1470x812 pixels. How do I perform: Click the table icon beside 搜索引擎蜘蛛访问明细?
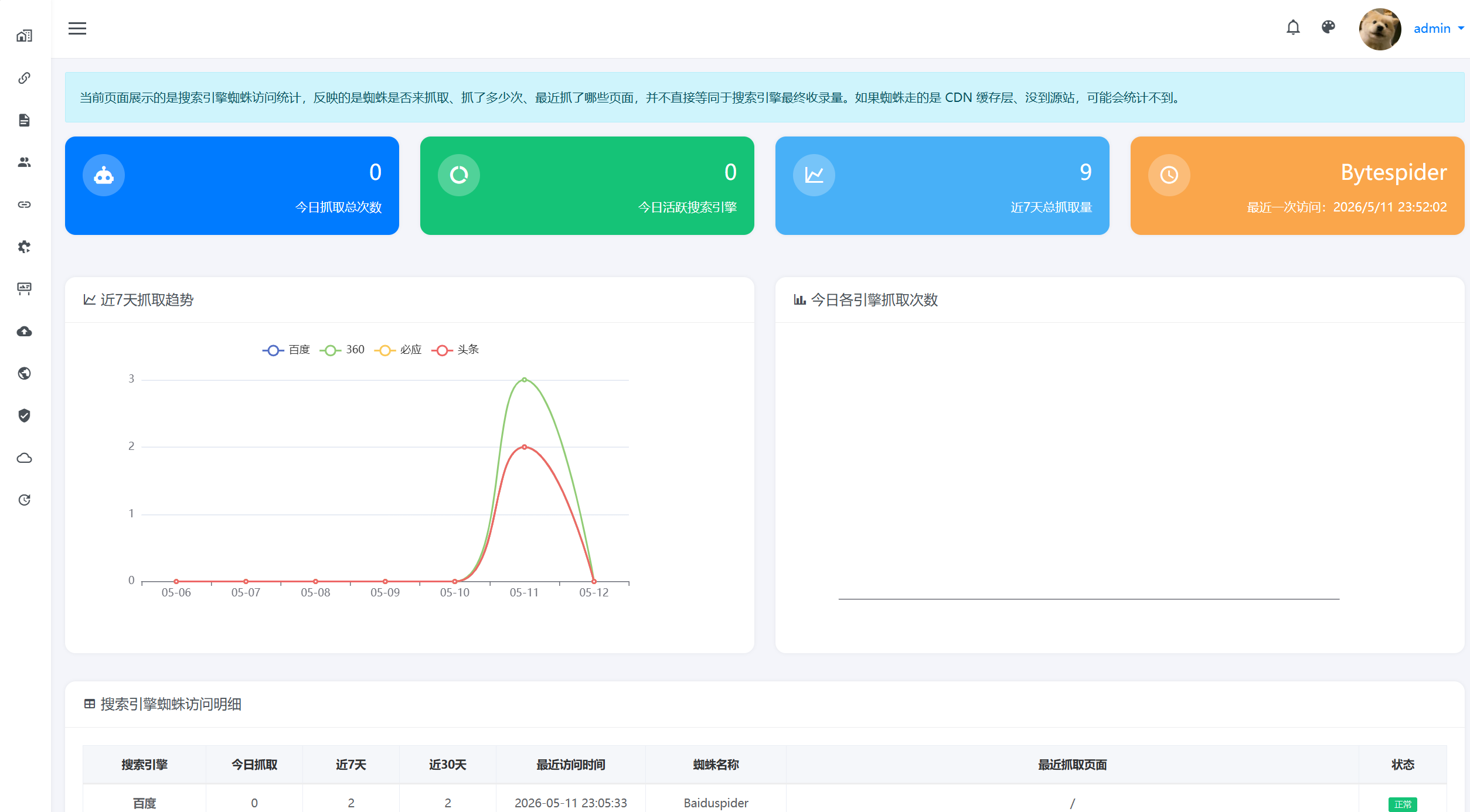[89, 704]
